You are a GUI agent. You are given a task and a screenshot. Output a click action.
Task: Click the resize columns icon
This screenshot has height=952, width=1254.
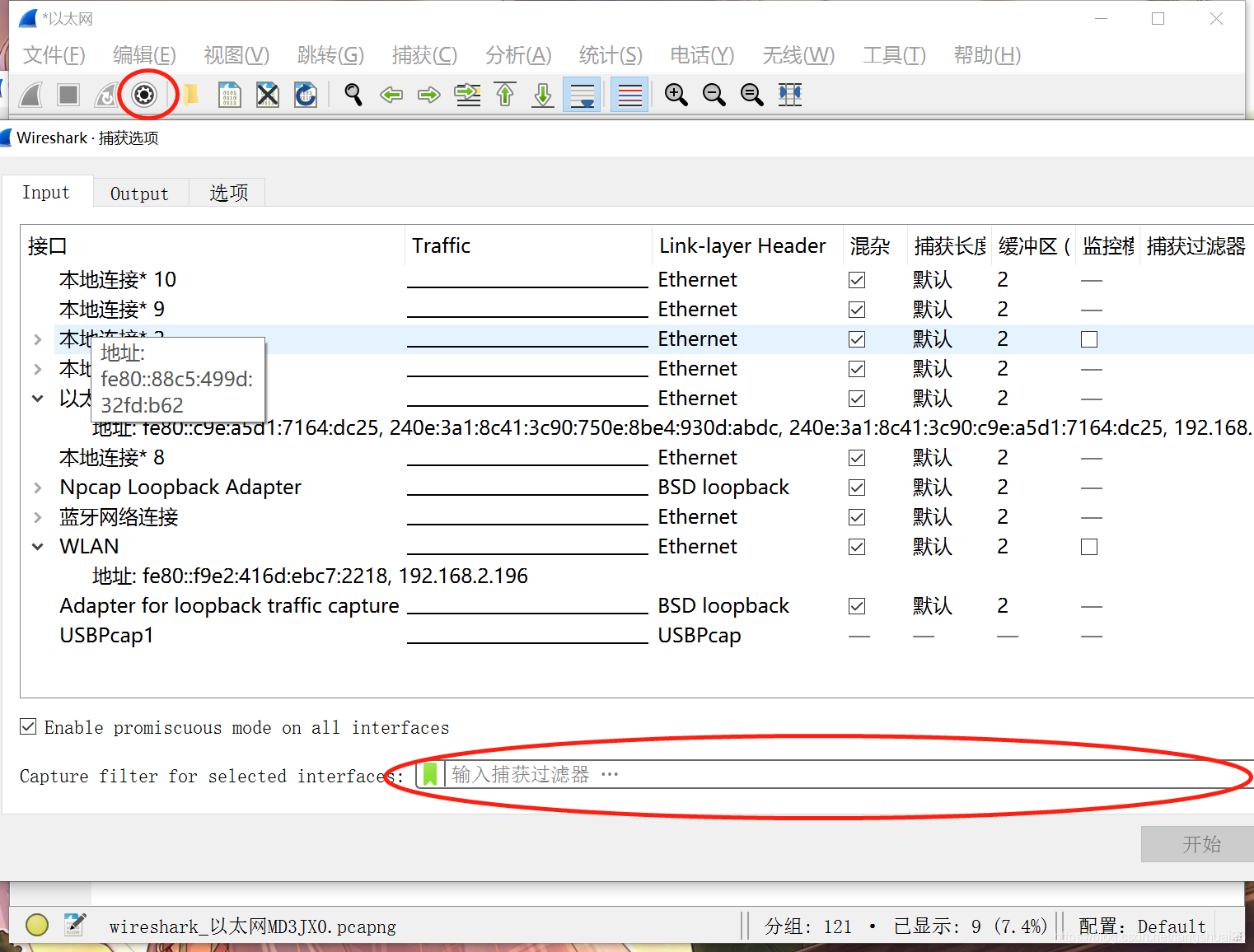point(789,95)
